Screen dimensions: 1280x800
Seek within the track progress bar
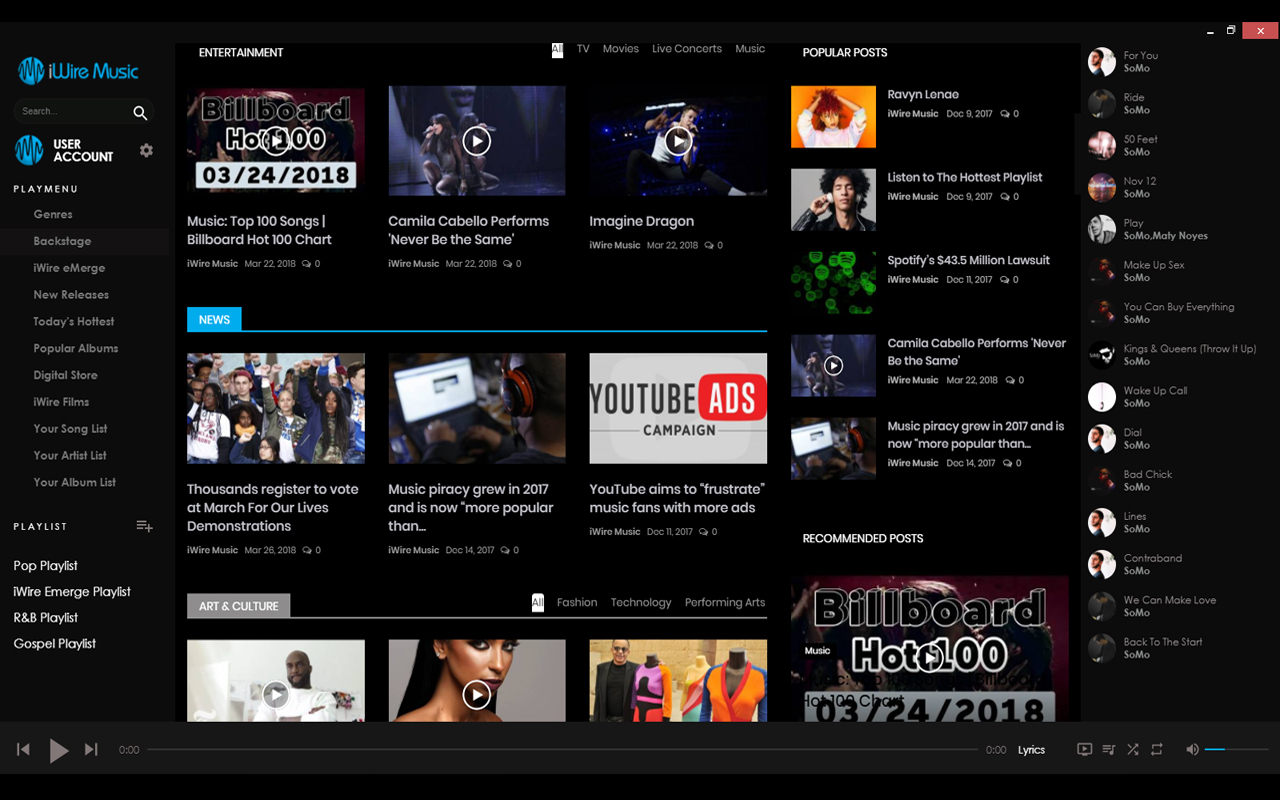[562, 749]
